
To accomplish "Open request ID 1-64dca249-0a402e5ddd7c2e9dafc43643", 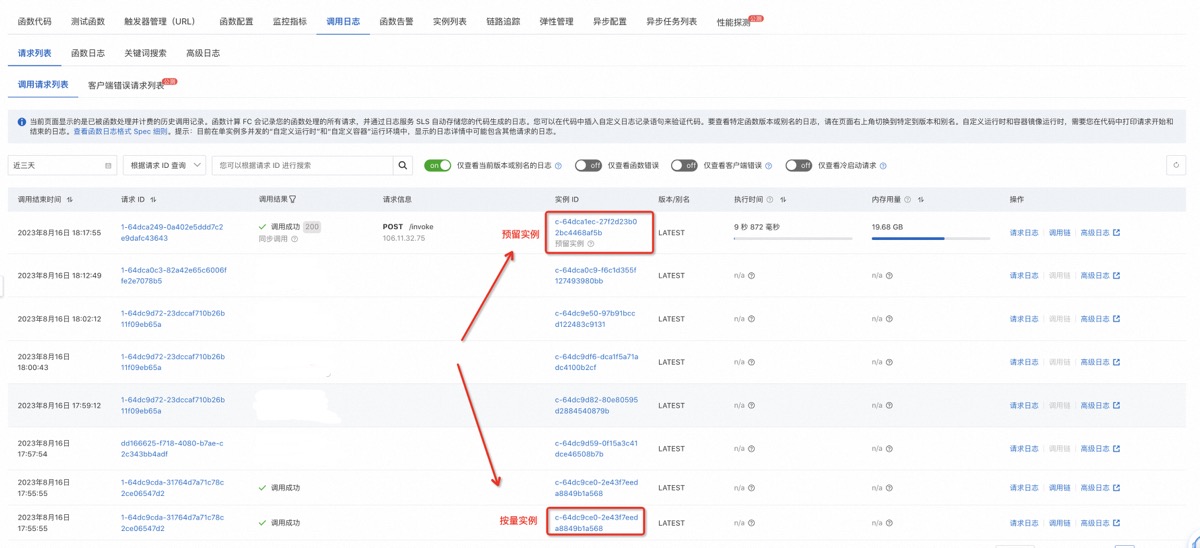I will [172, 233].
